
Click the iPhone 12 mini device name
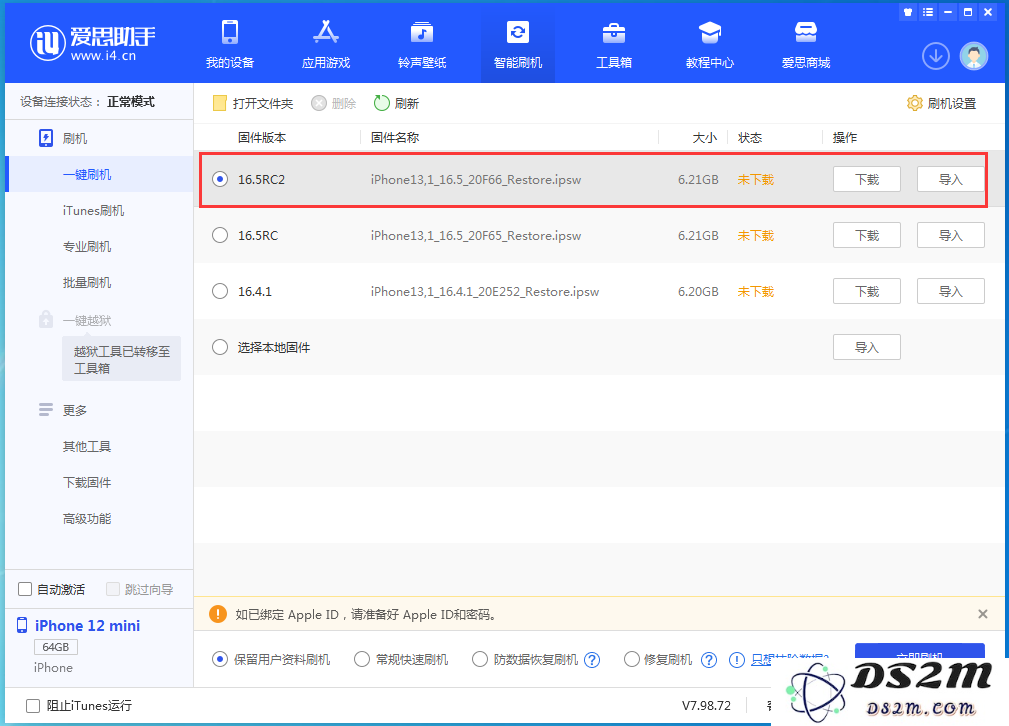pyautogui.click(x=88, y=625)
